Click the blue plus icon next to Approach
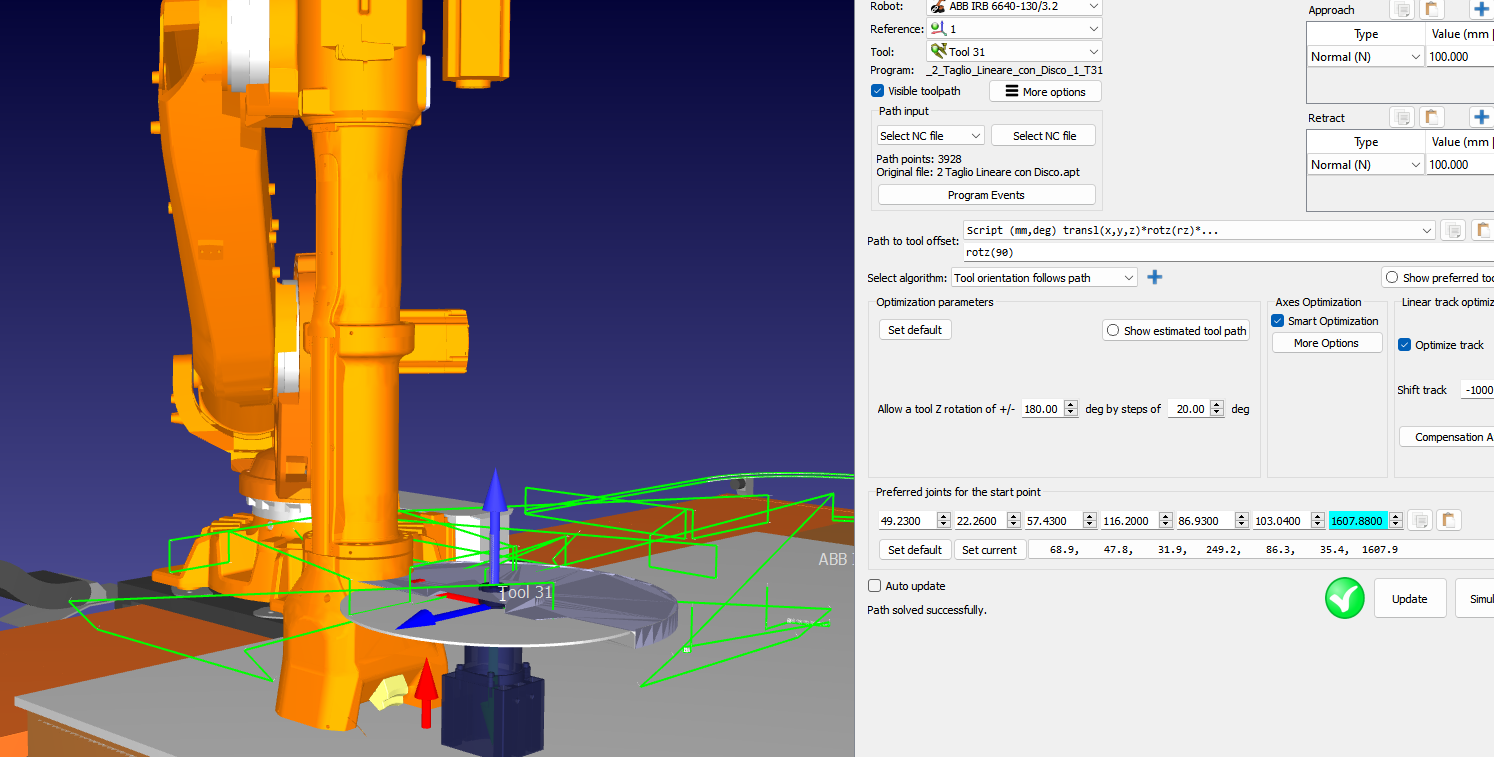Image resolution: width=1494 pixels, height=757 pixels. pos(1481,10)
